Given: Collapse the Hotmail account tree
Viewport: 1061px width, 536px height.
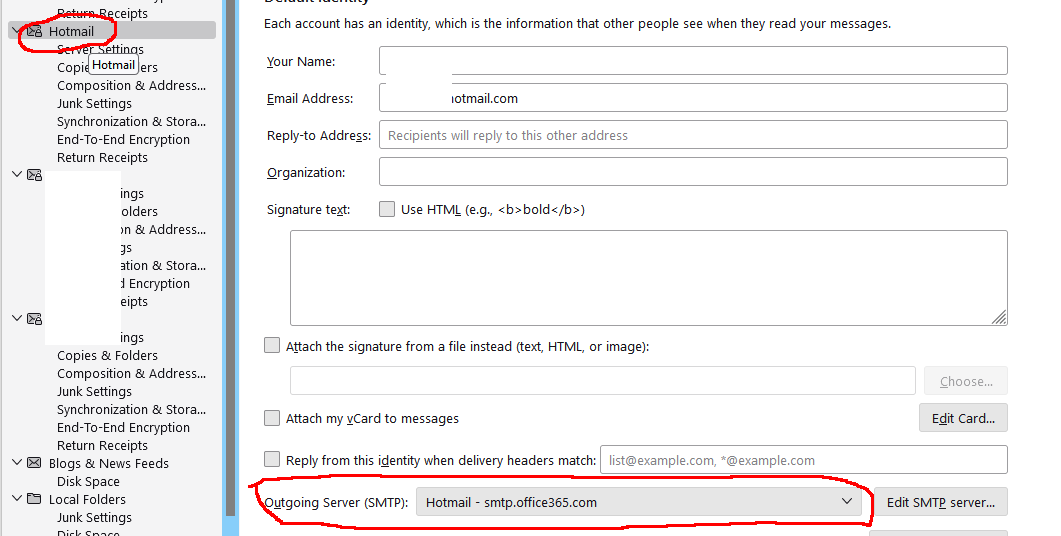Looking at the screenshot, I should [18, 30].
